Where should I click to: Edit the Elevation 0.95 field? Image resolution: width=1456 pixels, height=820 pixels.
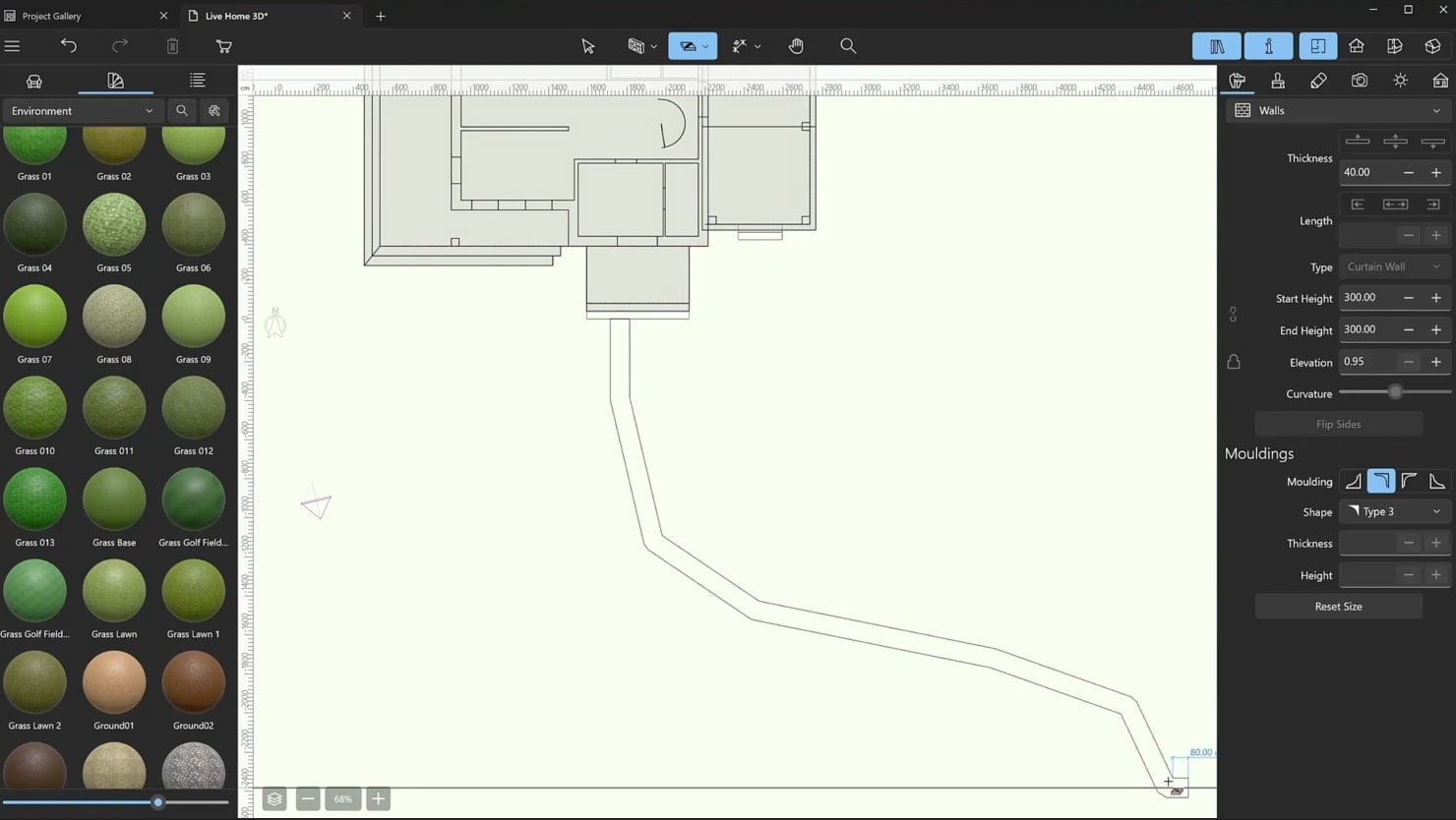[1368, 362]
